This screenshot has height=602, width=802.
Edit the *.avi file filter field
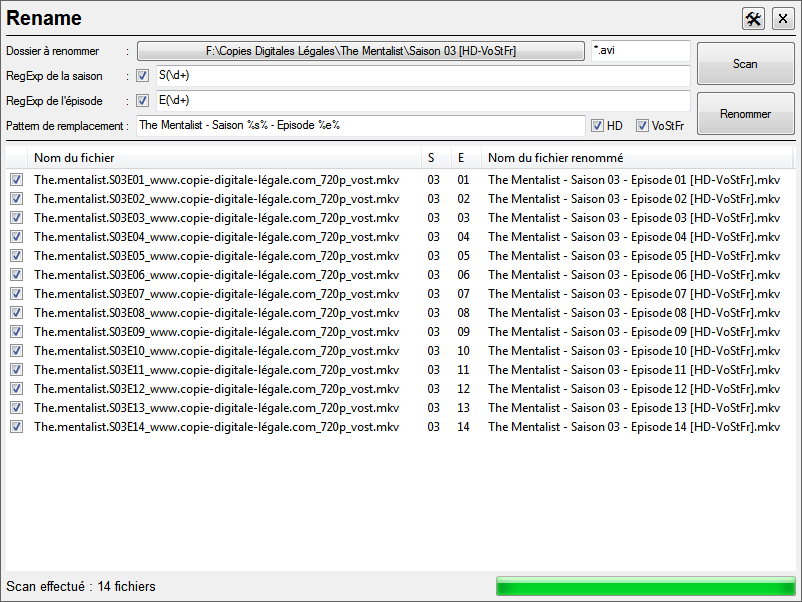point(639,51)
